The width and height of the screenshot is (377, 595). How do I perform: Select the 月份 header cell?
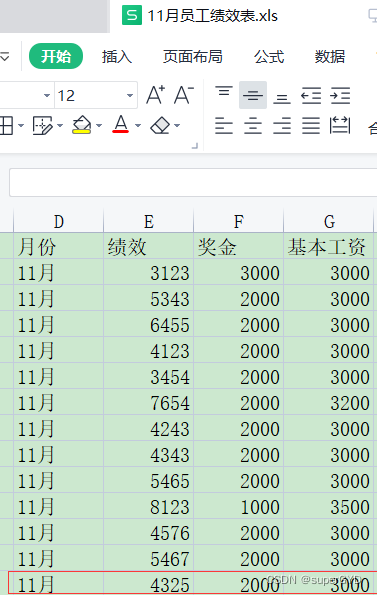pyautogui.click(x=58, y=246)
